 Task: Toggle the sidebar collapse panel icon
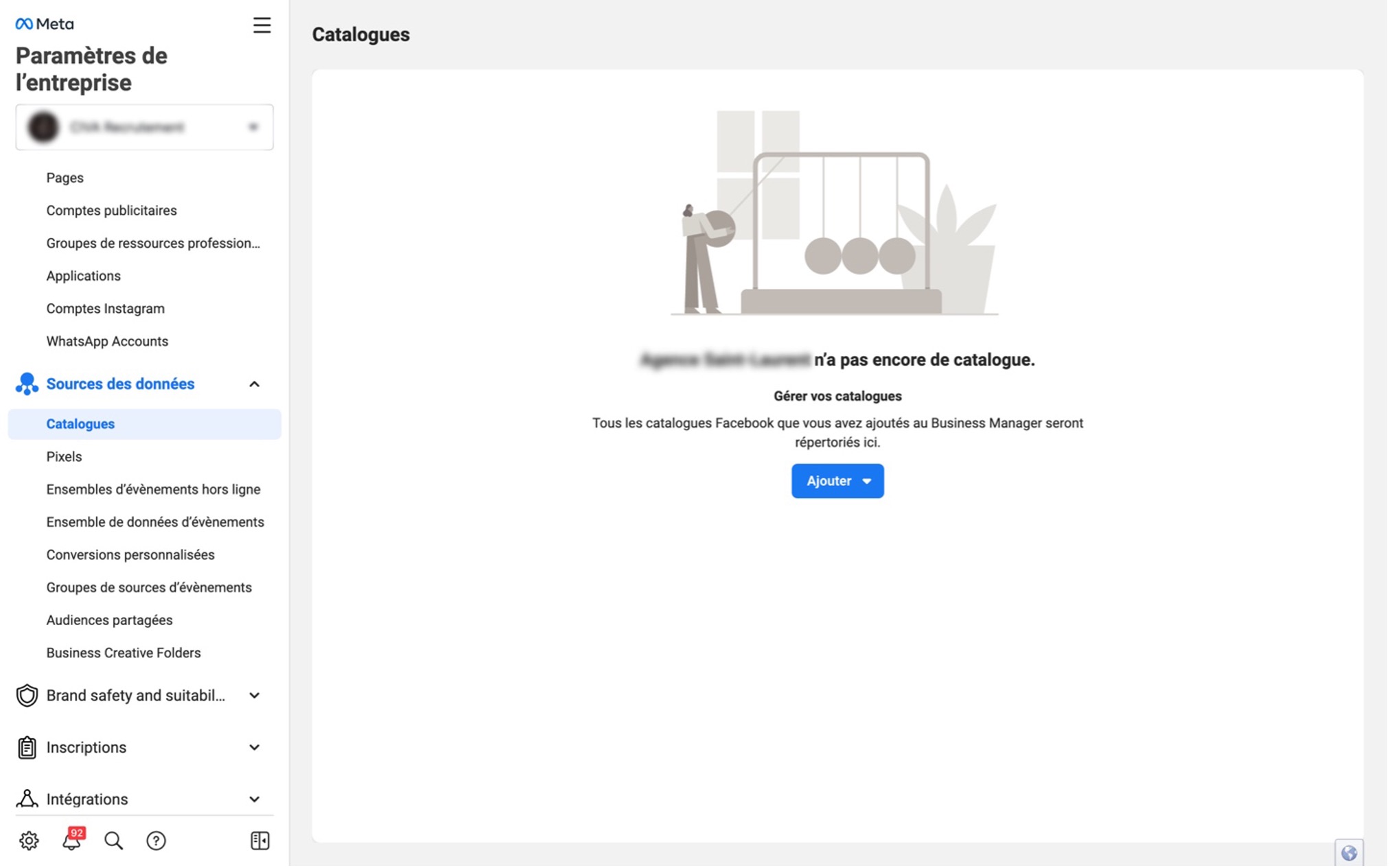point(260,841)
